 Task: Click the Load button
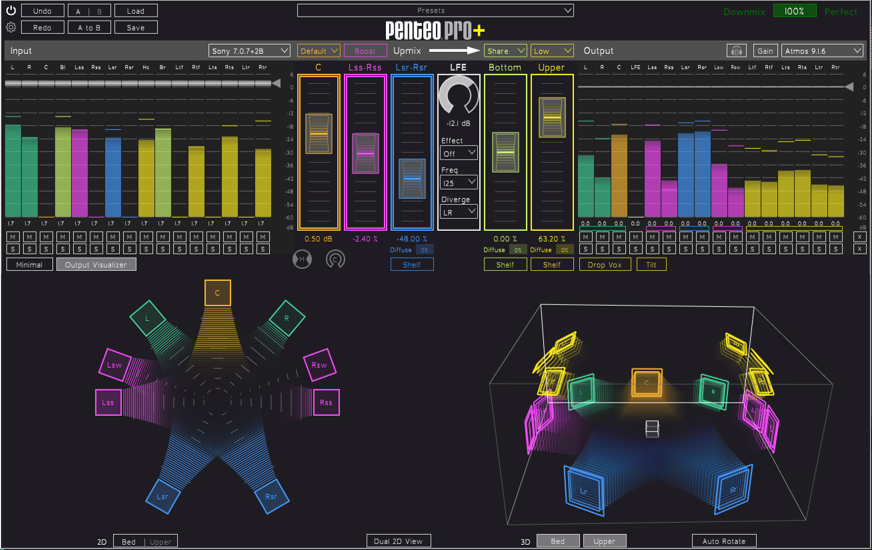[136, 11]
